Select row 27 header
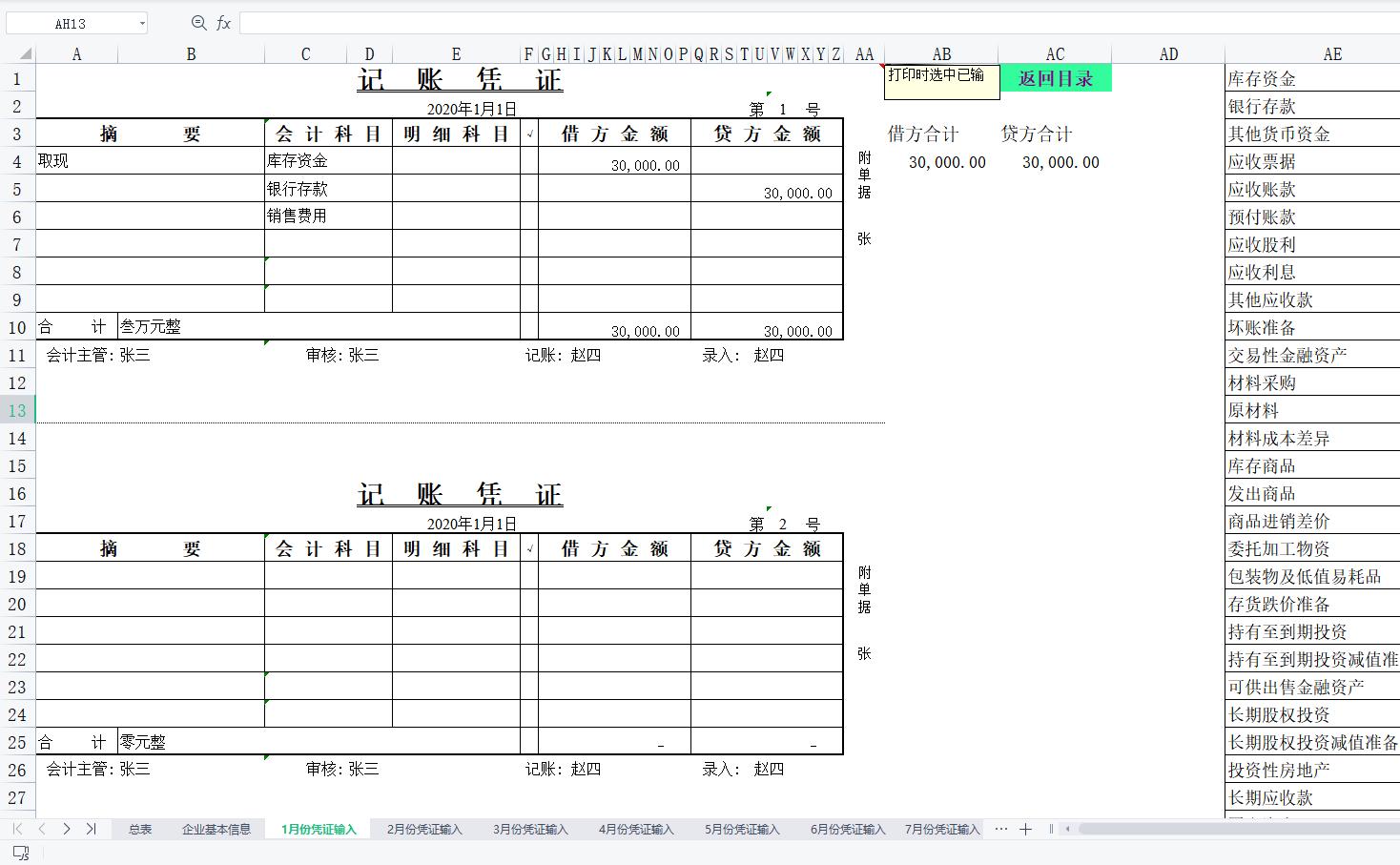Viewport: 1400px width, 865px height. pyautogui.click(x=17, y=797)
